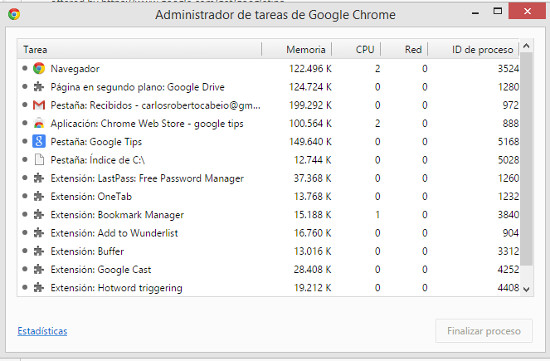This screenshot has width=550, height=361.
Task: Click the CPU value 1 for Bookmark Manager
Action: (377, 214)
